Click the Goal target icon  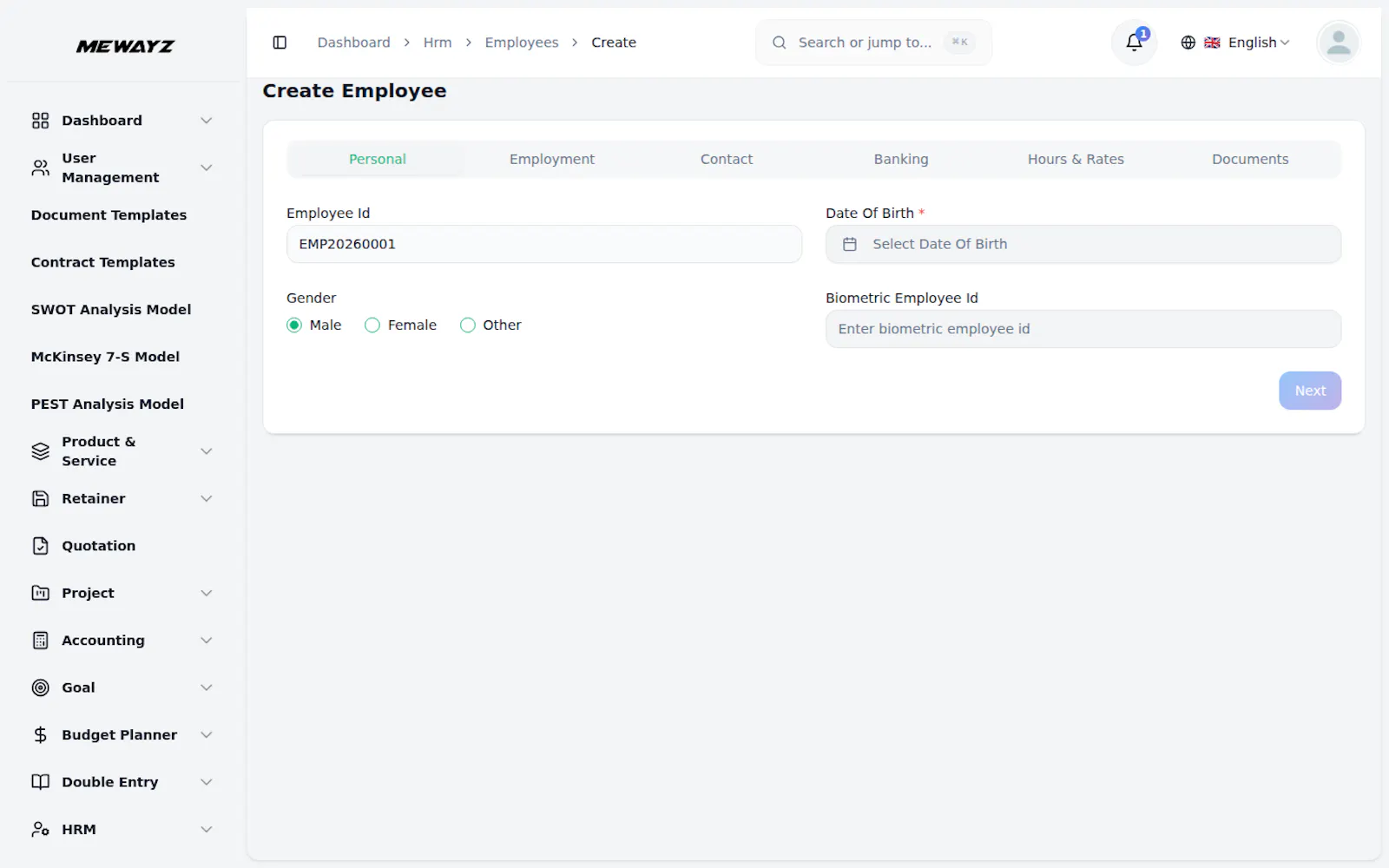point(41,687)
